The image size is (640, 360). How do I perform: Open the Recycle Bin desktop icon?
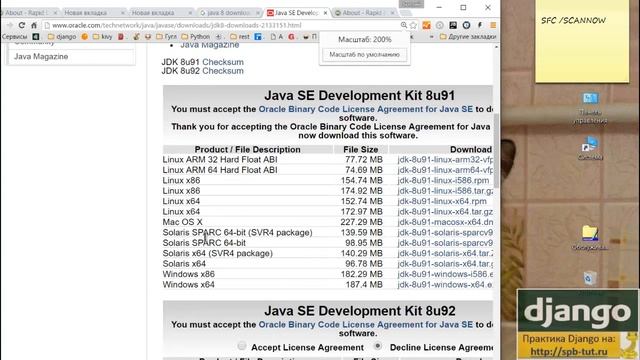(590, 280)
